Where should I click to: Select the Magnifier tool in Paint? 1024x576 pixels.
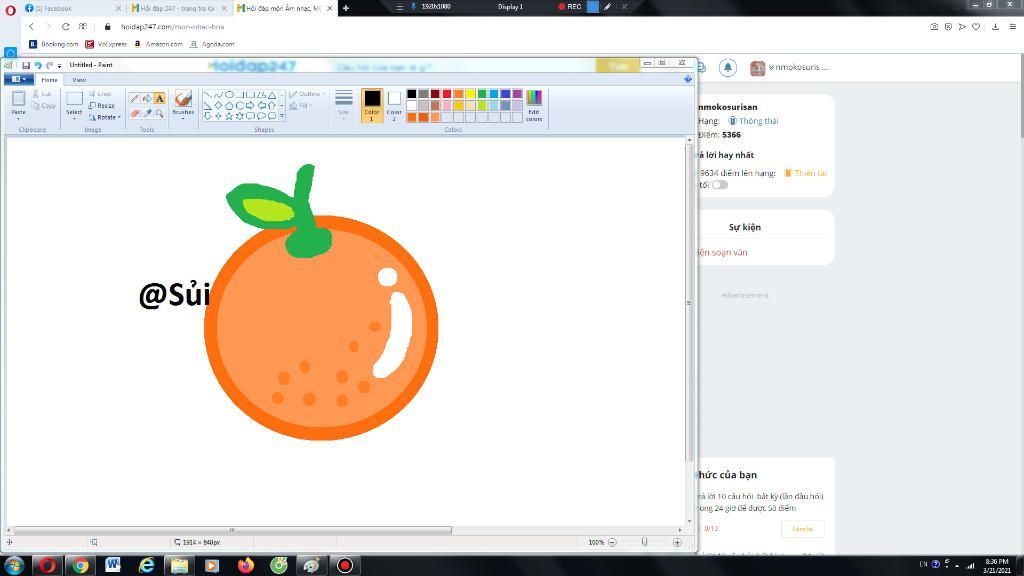(x=159, y=114)
